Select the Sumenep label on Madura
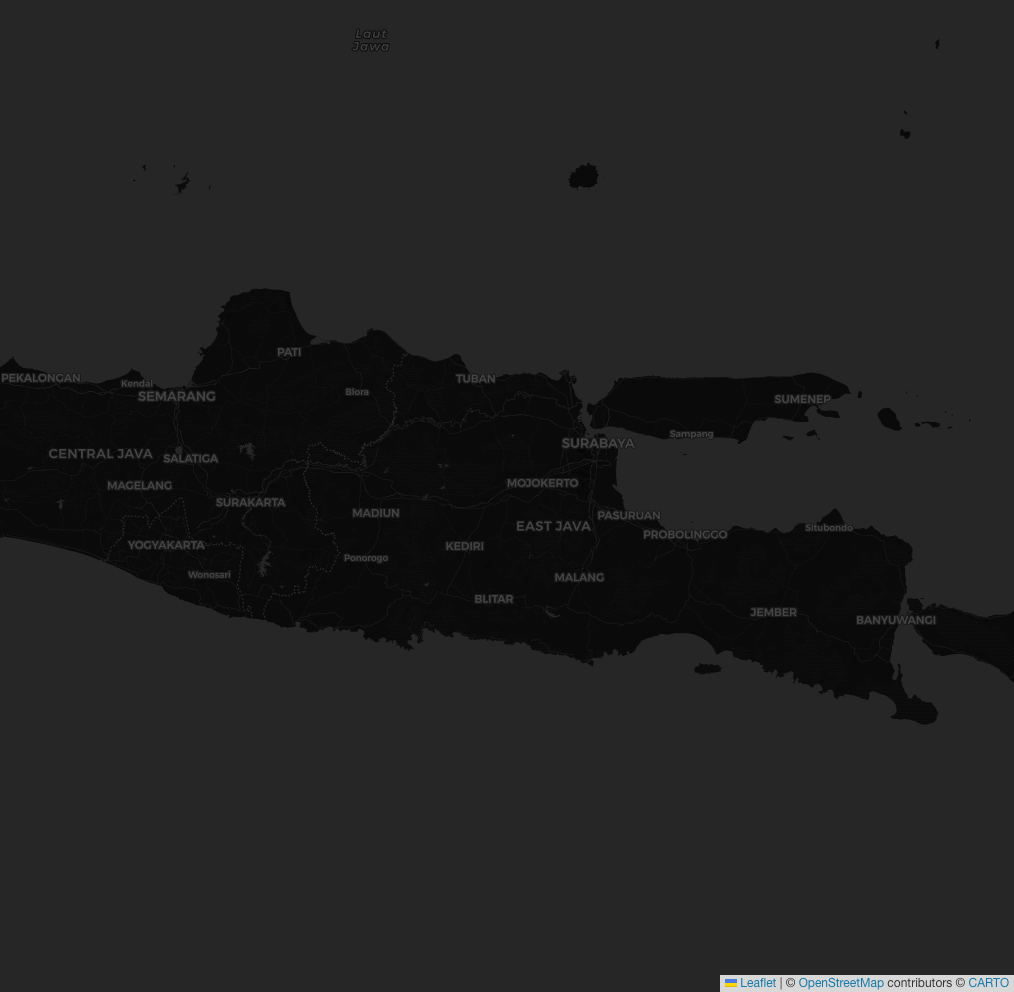 click(x=802, y=399)
